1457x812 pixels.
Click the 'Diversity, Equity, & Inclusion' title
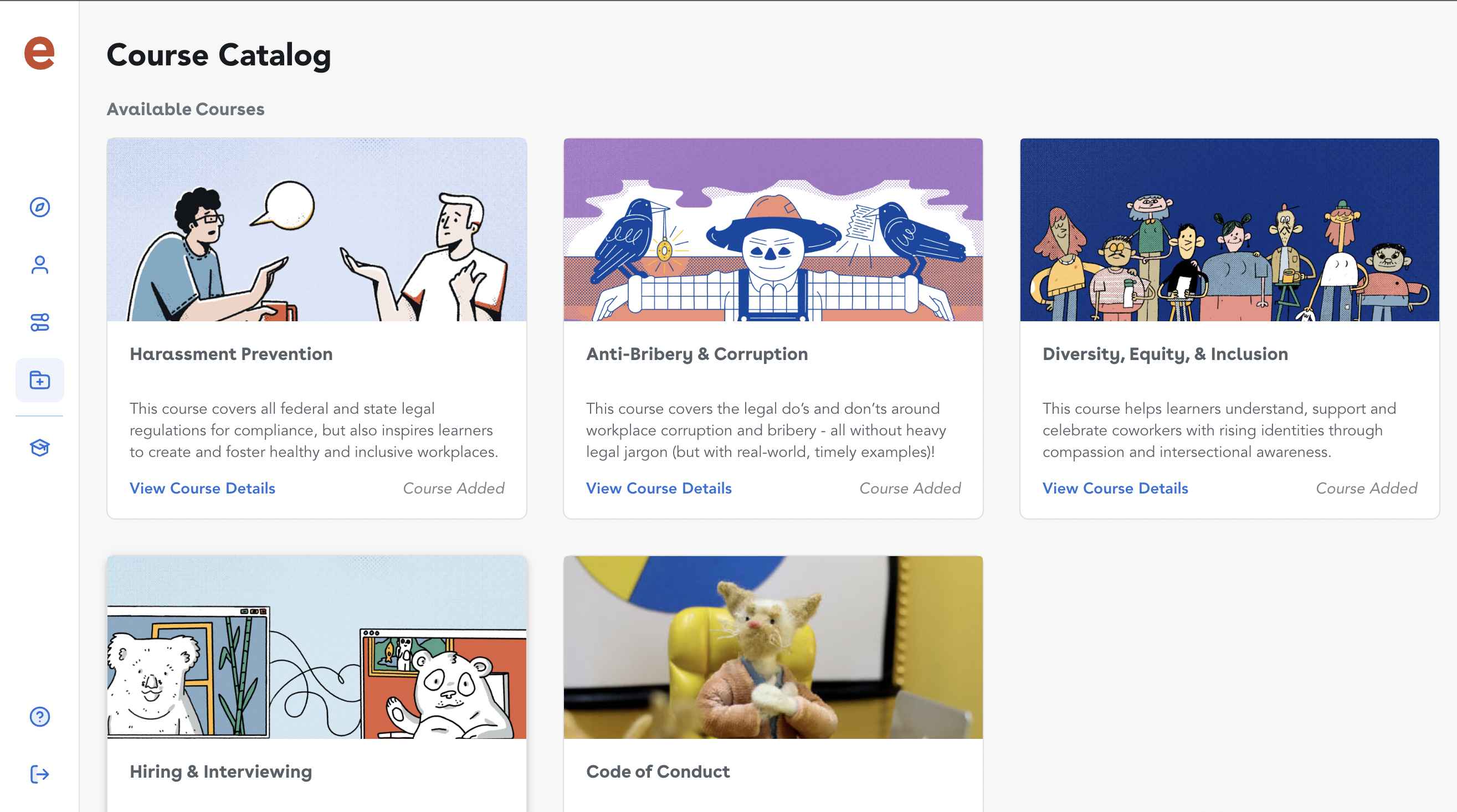[x=1165, y=354]
